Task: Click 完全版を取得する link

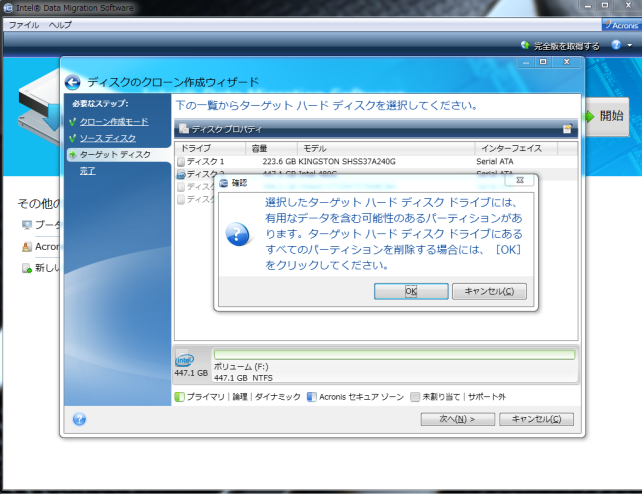Action: 567,46
